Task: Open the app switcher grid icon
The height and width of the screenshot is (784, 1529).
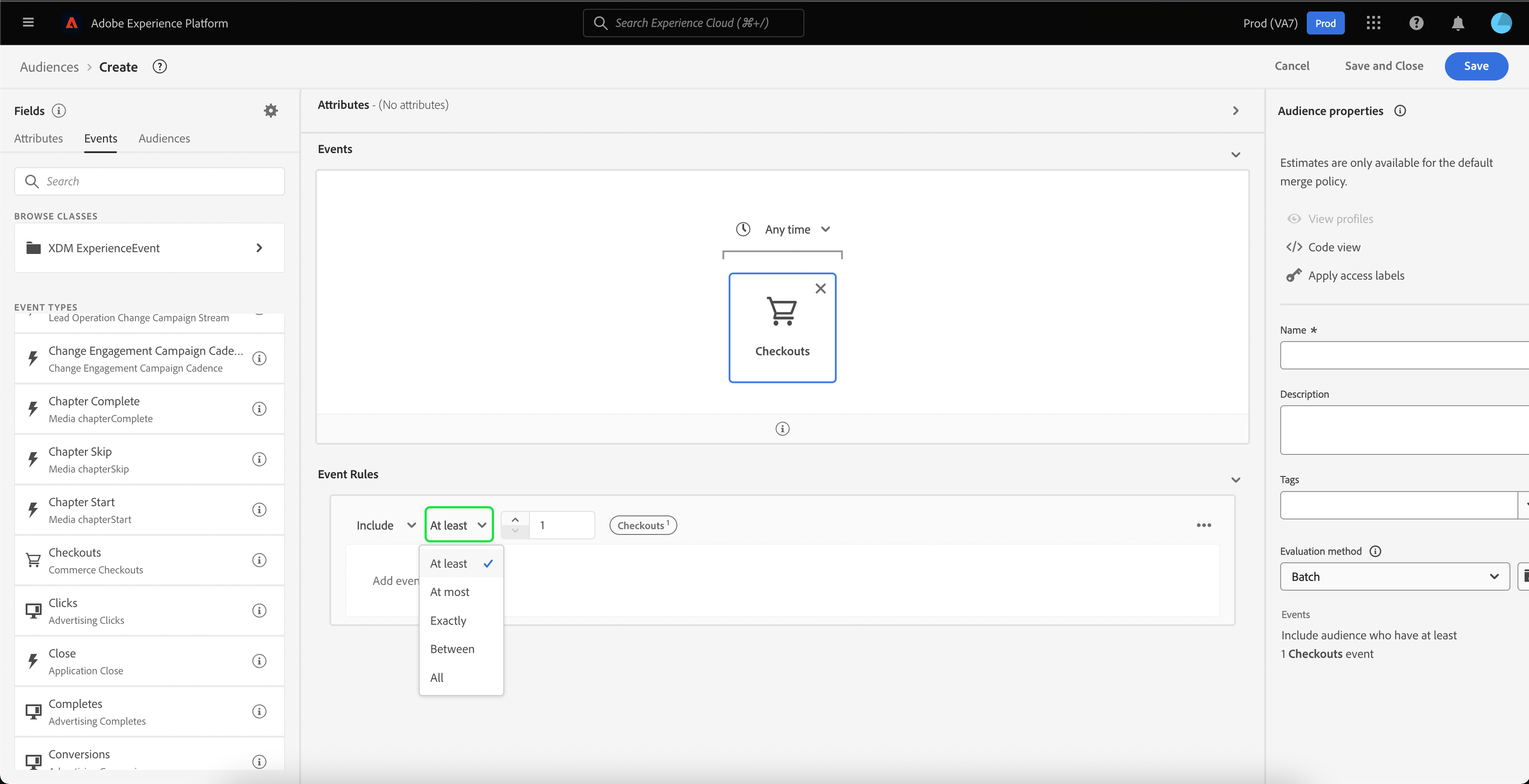Action: 1374,23
